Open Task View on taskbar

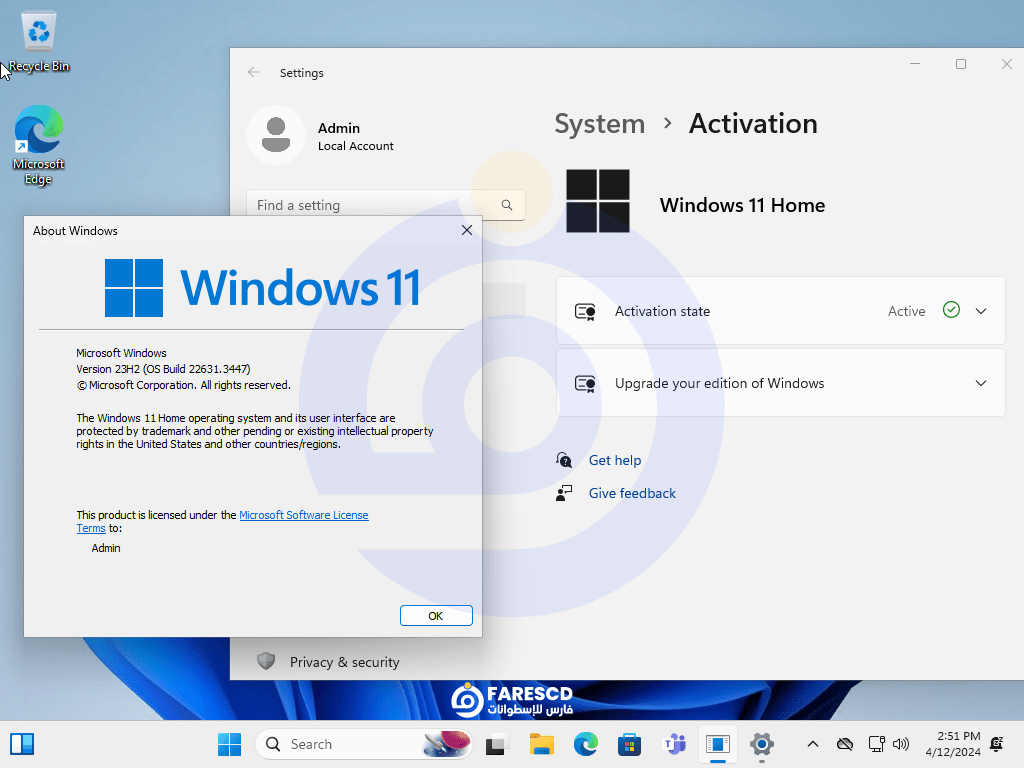pos(498,744)
